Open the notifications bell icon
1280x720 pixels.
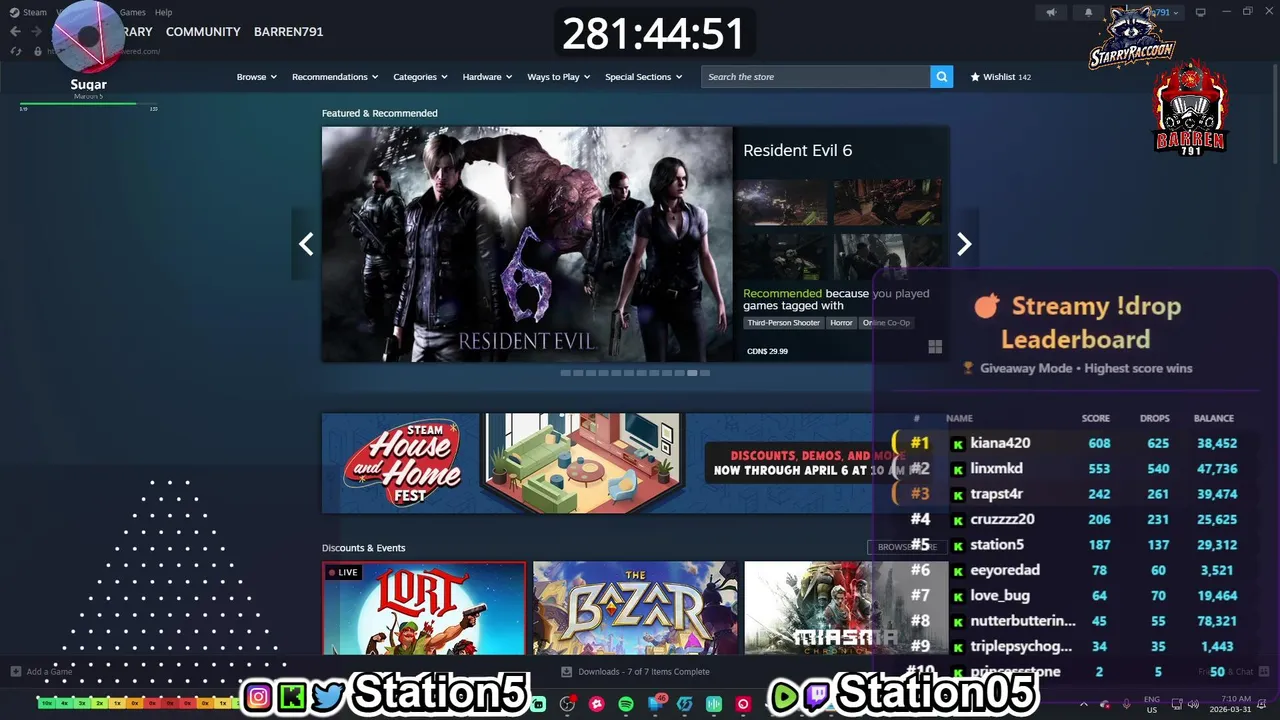[1089, 12]
